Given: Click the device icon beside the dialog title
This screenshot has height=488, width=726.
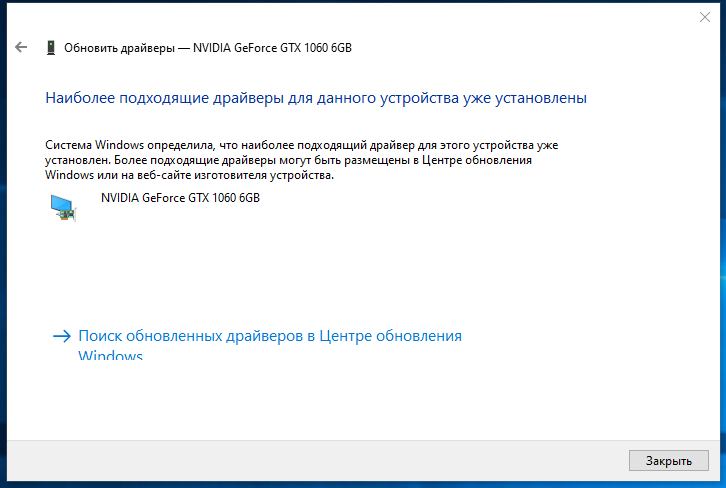Looking at the screenshot, I should [x=51, y=48].
